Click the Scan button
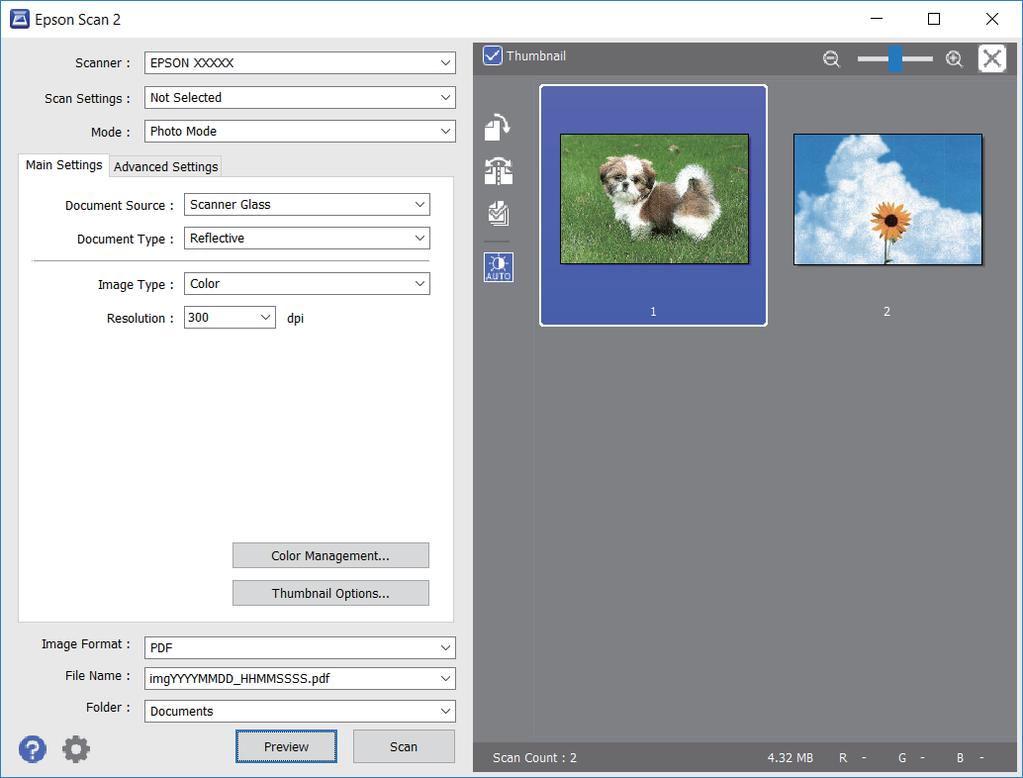Image resolution: width=1023 pixels, height=778 pixels. [x=404, y=747]
